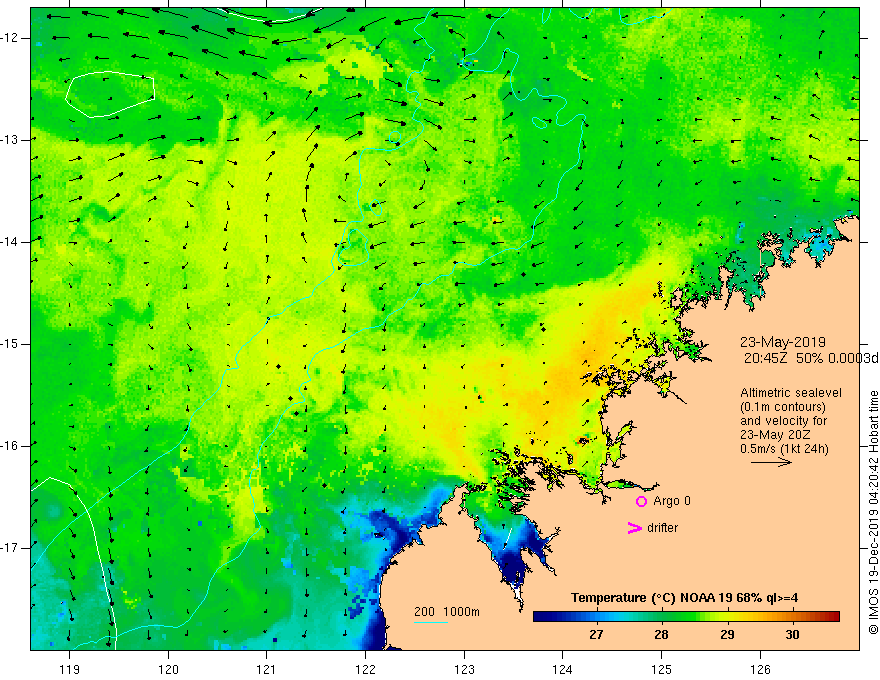The height and width of the screenshot is (680, 880).
Task: Click the 'Argo 0' legend label
Action: 672,501
